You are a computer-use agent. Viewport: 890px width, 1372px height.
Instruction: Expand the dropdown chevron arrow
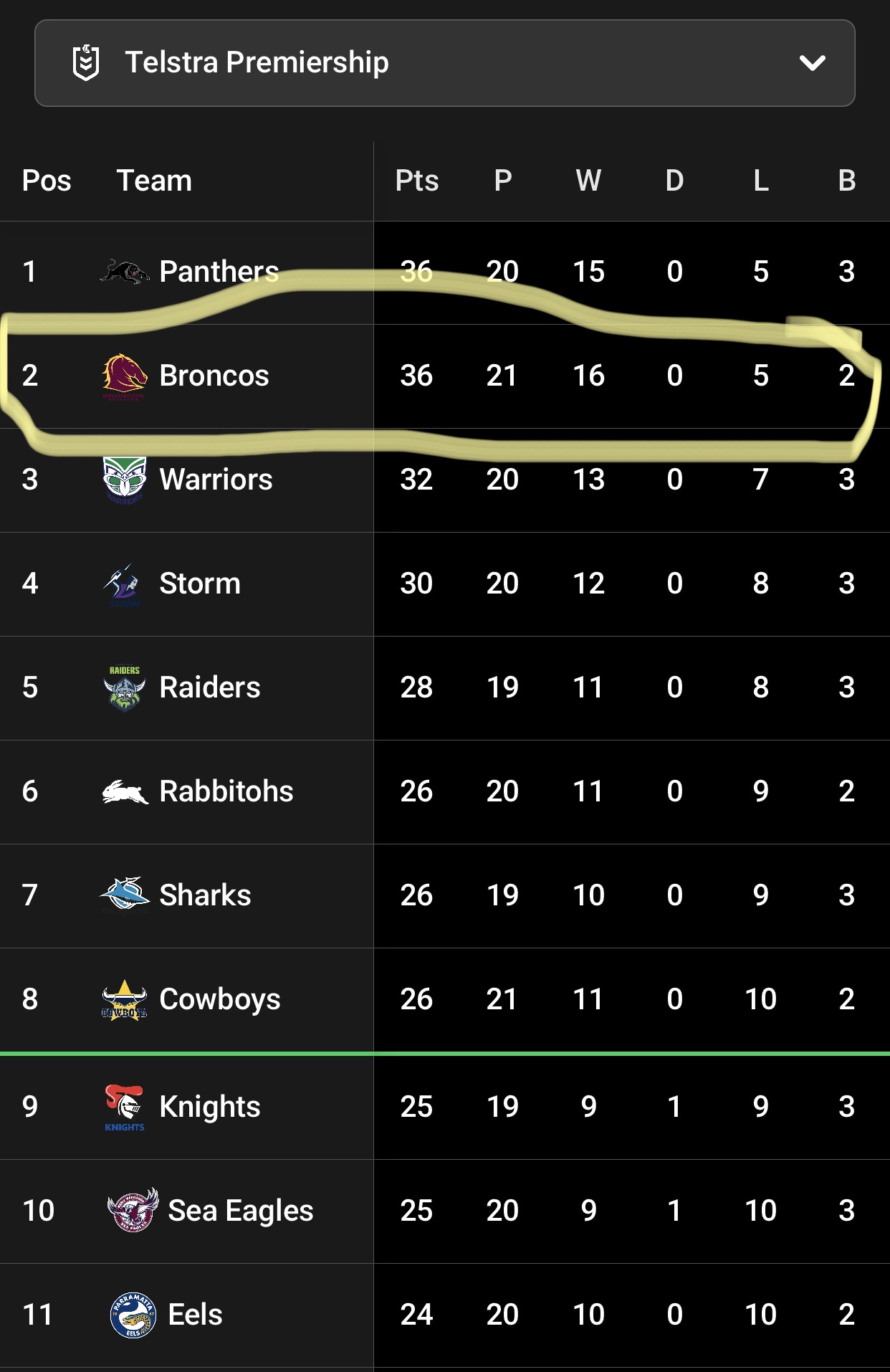tap(813, 63)
